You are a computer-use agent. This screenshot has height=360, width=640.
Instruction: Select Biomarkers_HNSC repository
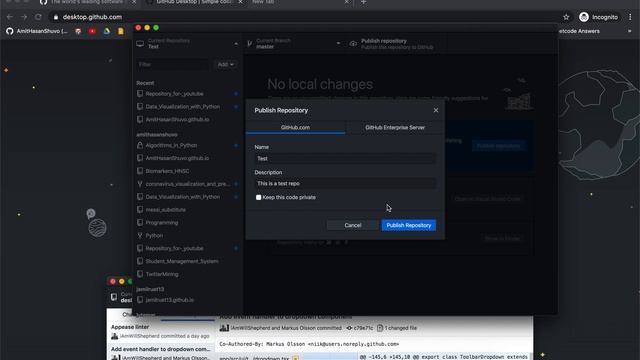tap(188, 171)
